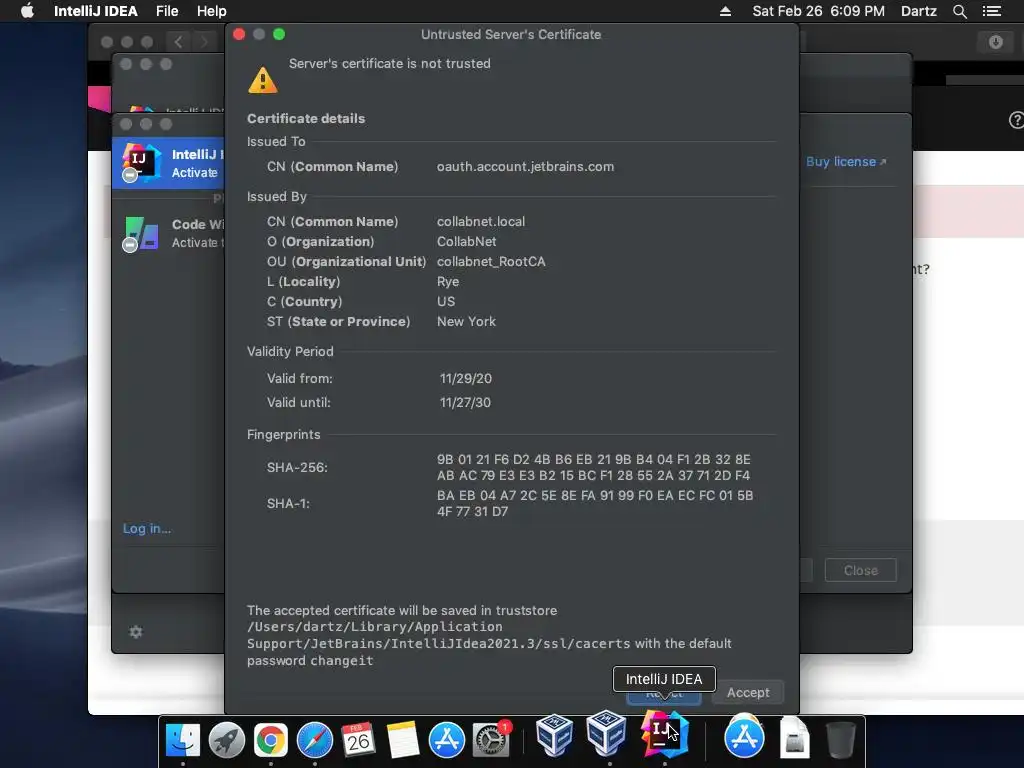
Task: Click the Log in... link
Action: [147, 528]
